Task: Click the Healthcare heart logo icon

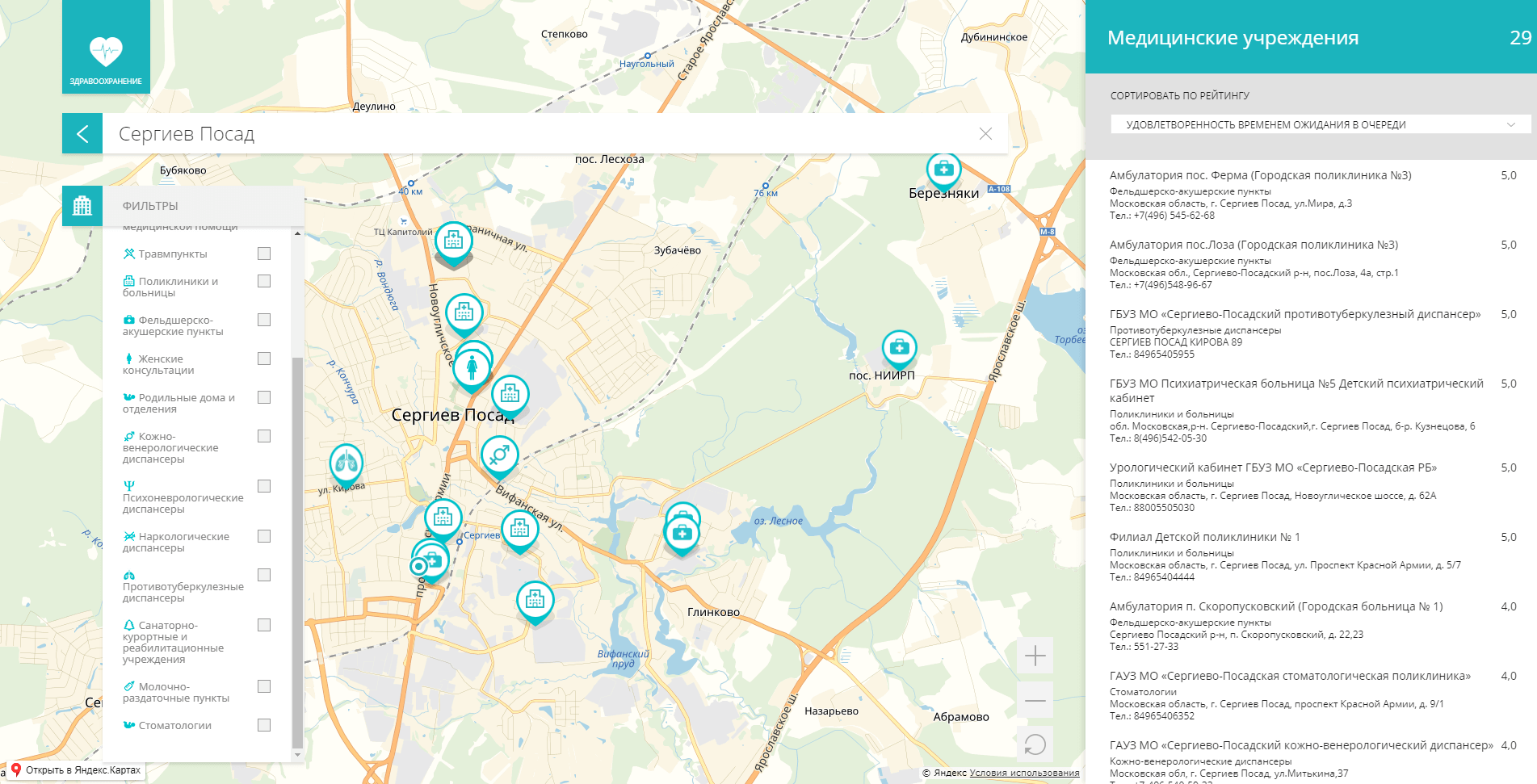Action: pos(106,51)
